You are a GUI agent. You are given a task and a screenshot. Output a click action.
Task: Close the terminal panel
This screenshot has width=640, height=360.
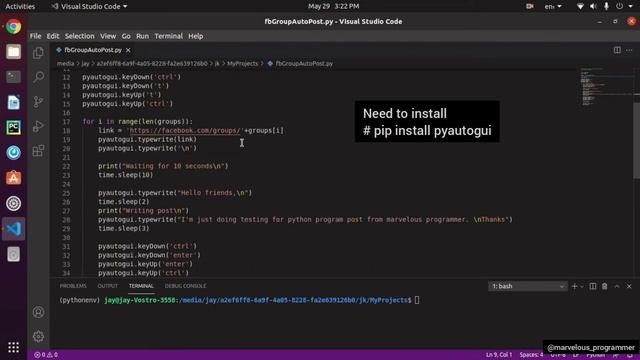click(x=629, y=286)
